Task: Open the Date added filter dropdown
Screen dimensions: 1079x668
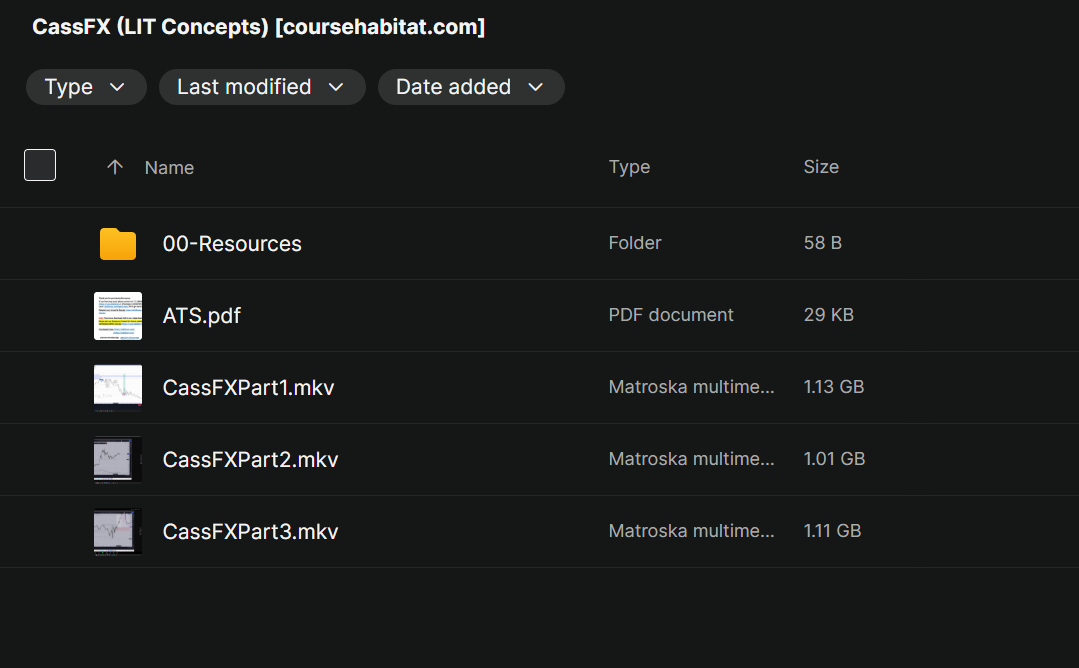Action: pos(470,87)
